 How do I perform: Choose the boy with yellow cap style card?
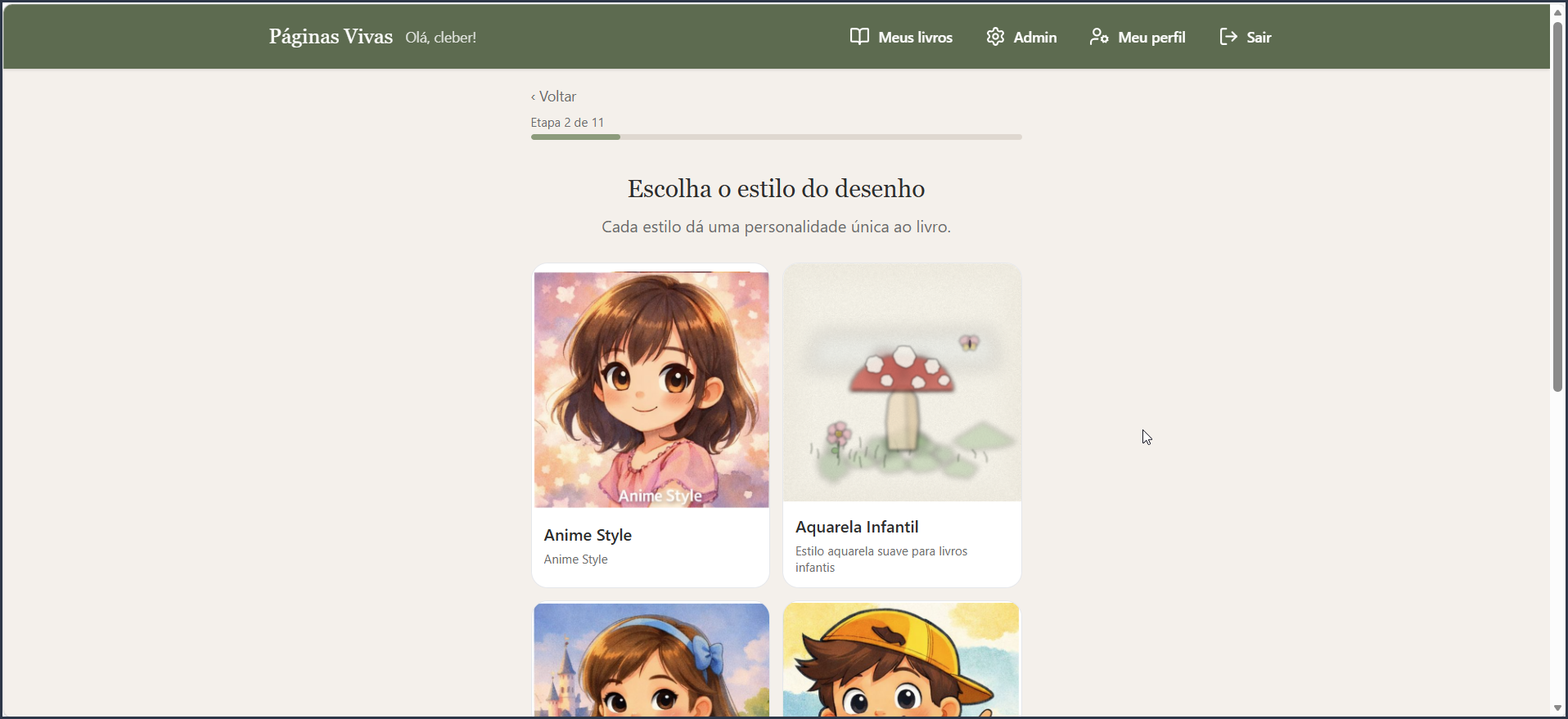point(902,660)
